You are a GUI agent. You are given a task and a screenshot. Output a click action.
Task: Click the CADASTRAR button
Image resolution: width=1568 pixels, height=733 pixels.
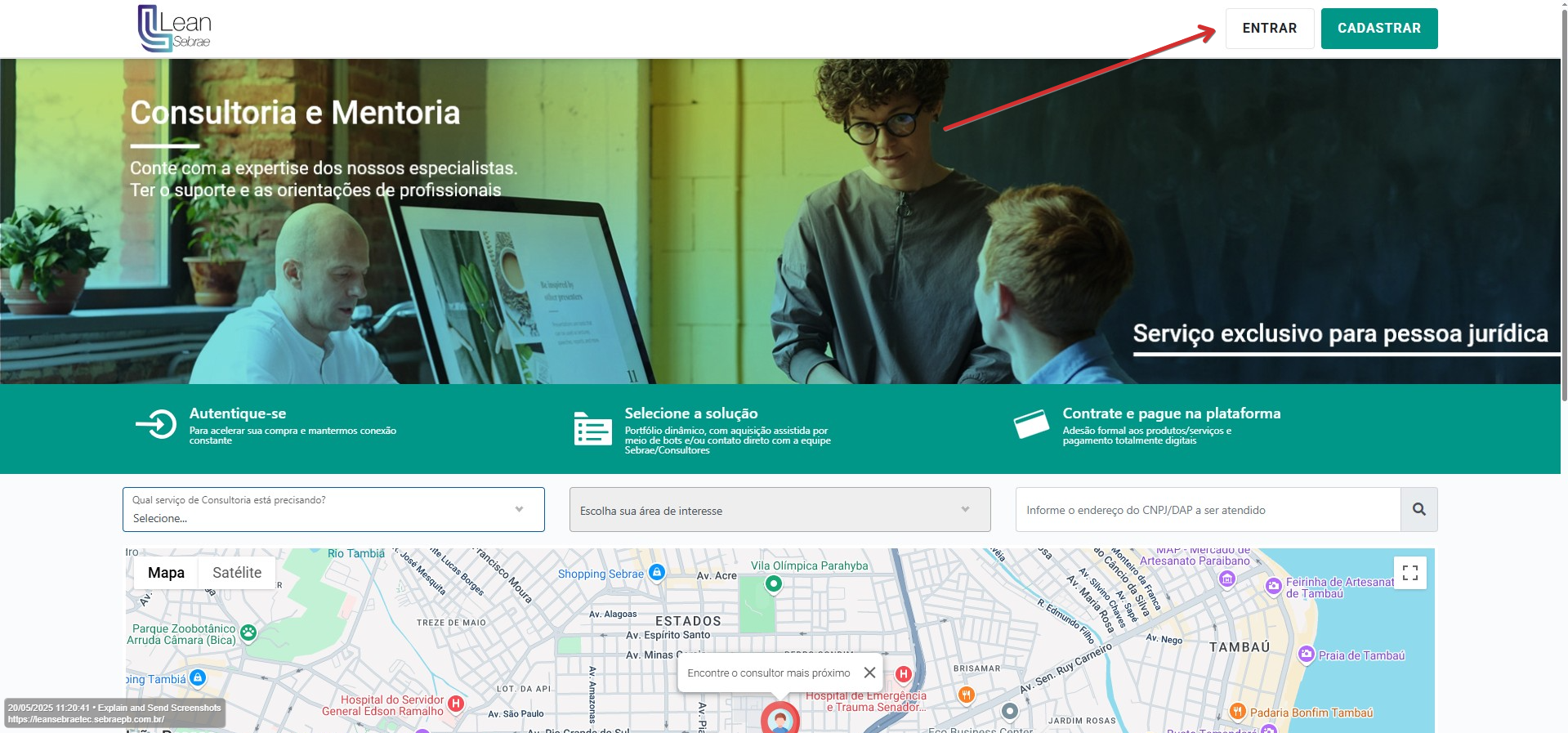pos(1378,29)
